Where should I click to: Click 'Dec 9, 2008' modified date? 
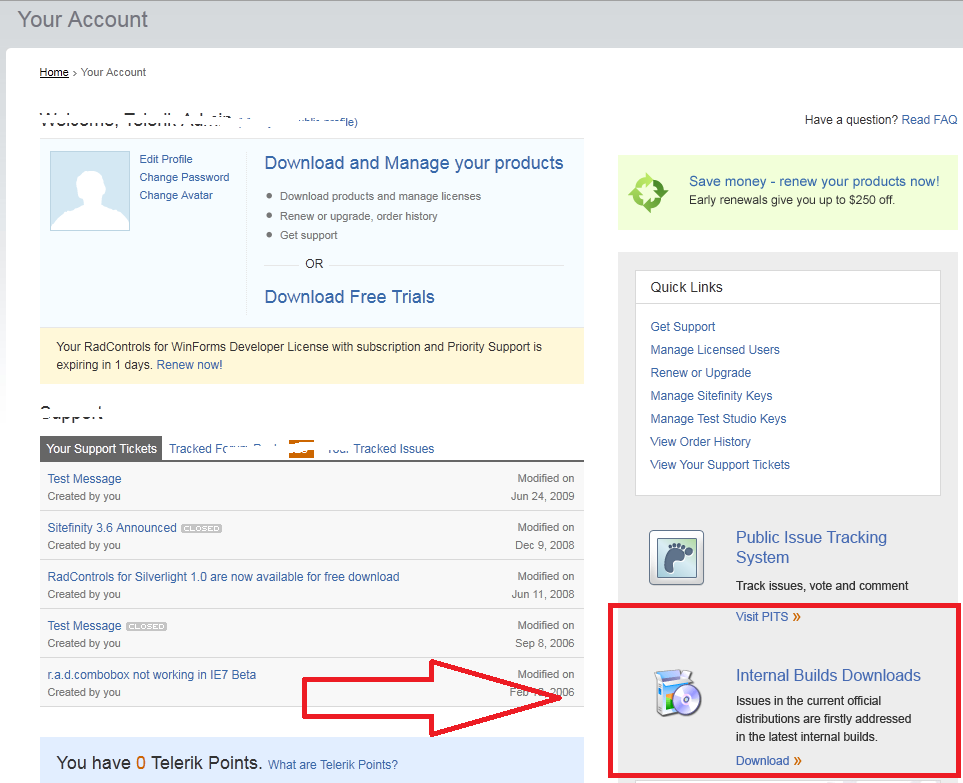545,545
